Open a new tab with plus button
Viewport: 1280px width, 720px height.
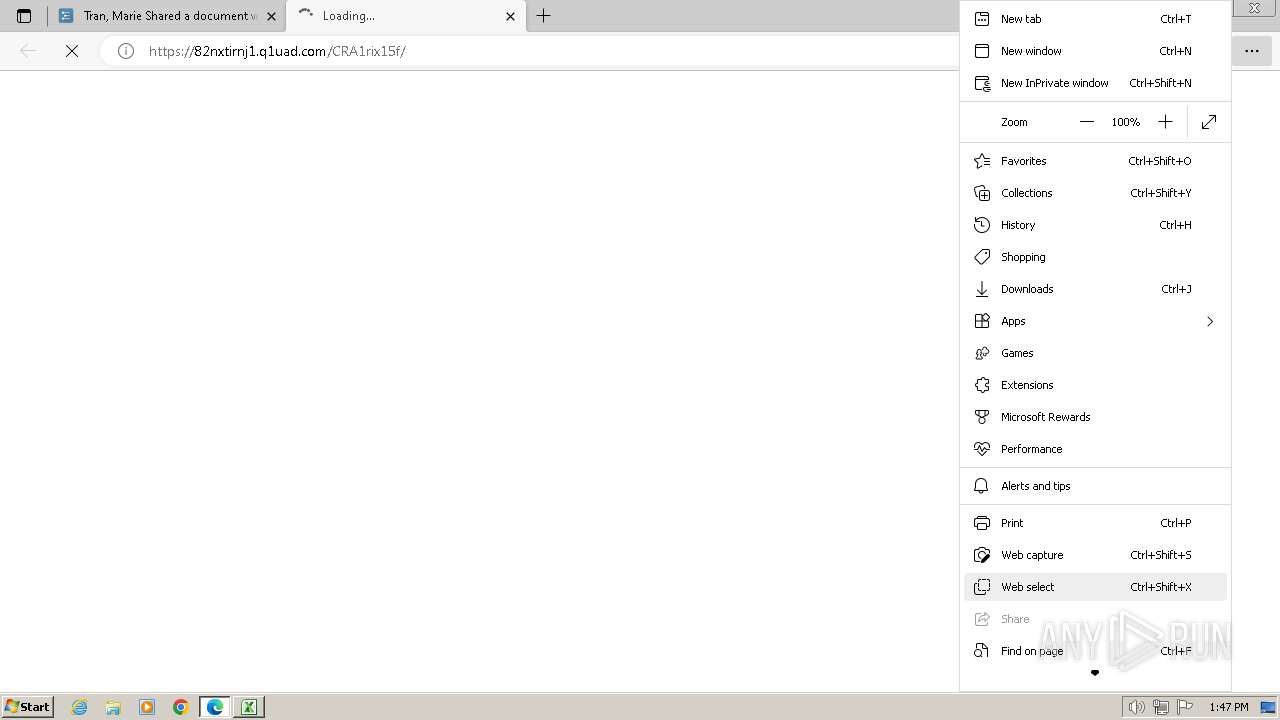[543, 16]
